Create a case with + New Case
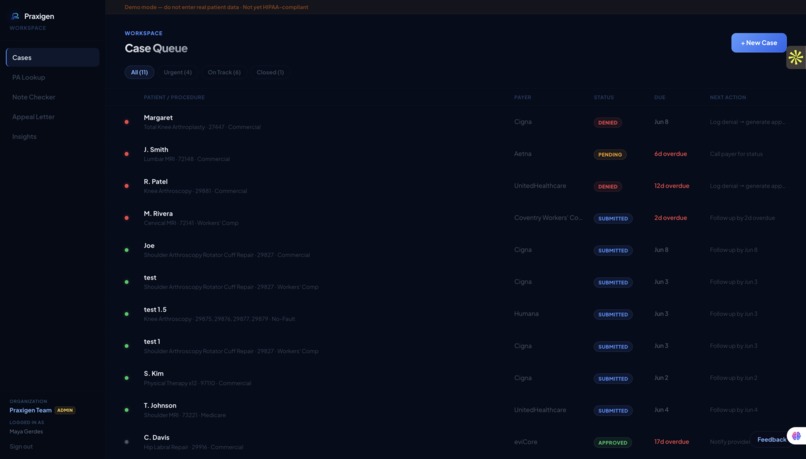Viewport: 806px width, 459px height. 759,43
